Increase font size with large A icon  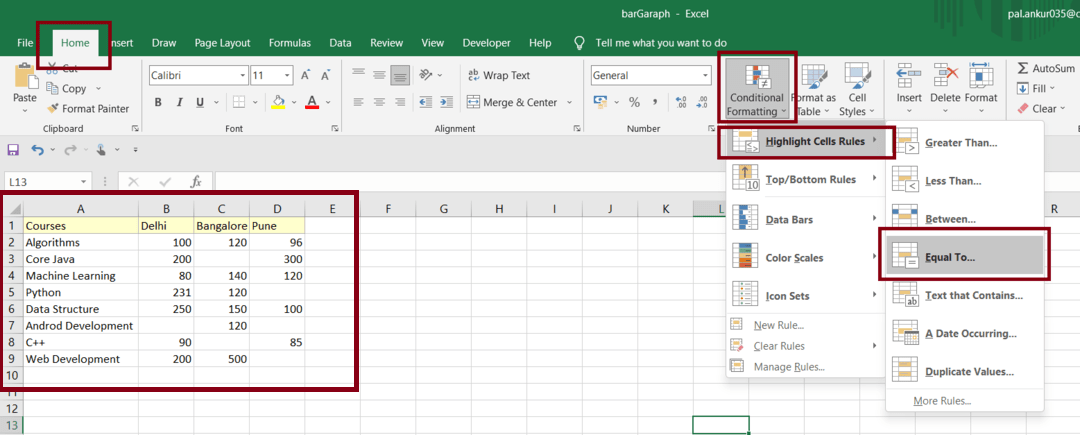click(306, 75)
